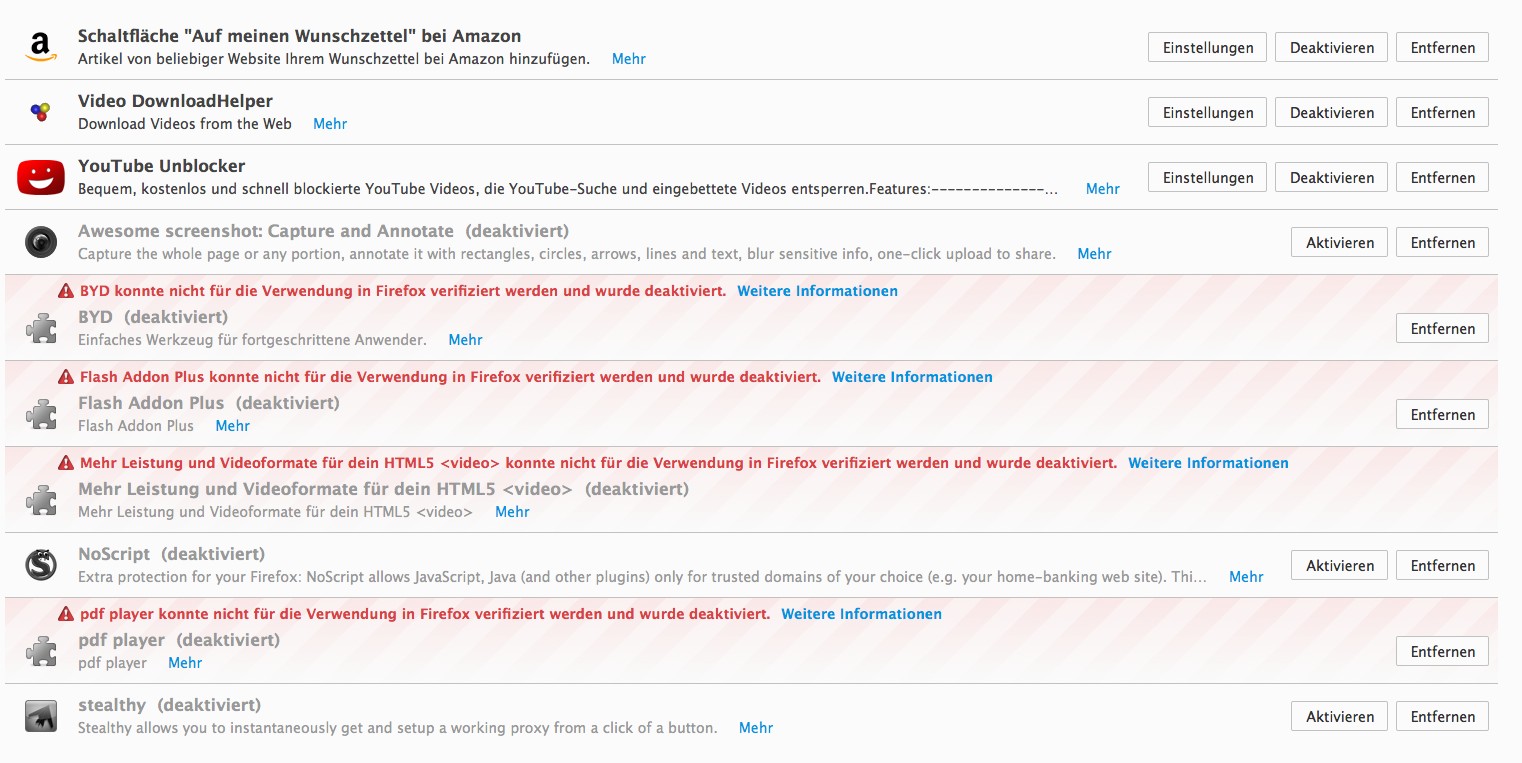Open Mehr link for BYD

tap(465, 340)
